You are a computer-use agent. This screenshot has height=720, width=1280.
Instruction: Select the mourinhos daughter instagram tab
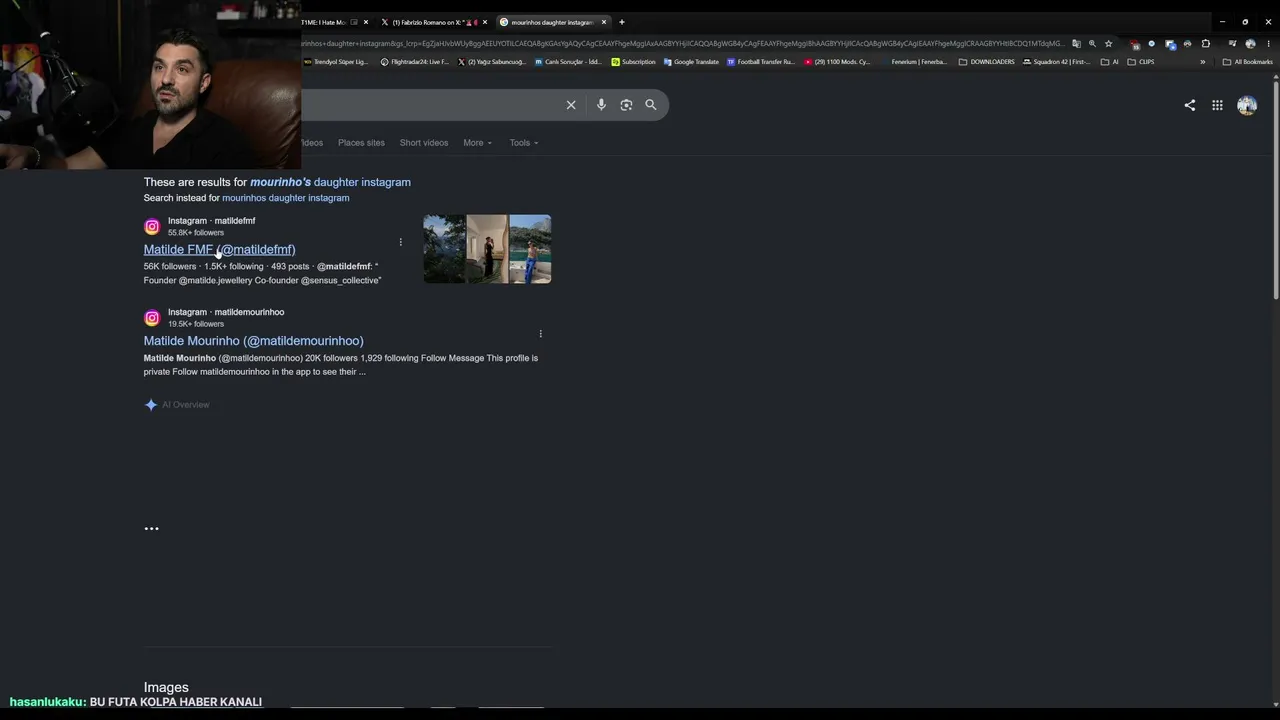pos(553,22)
